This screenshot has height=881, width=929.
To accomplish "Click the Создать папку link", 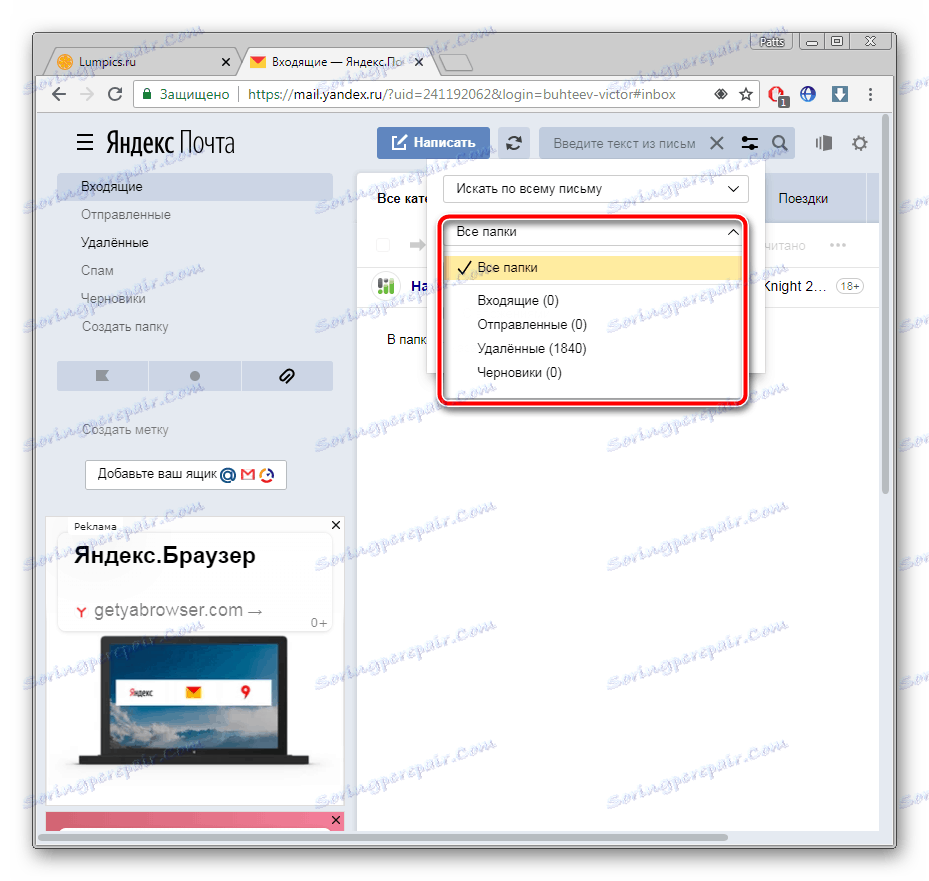I will point(125,326).
